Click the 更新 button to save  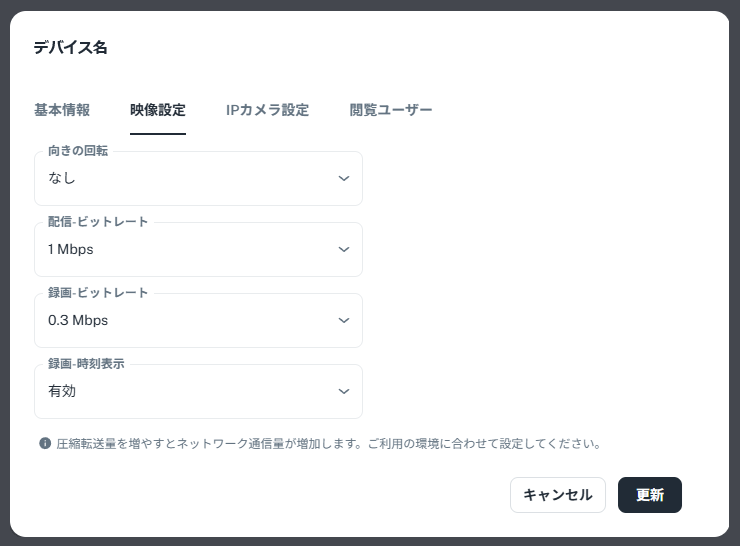tap(650, 495)
